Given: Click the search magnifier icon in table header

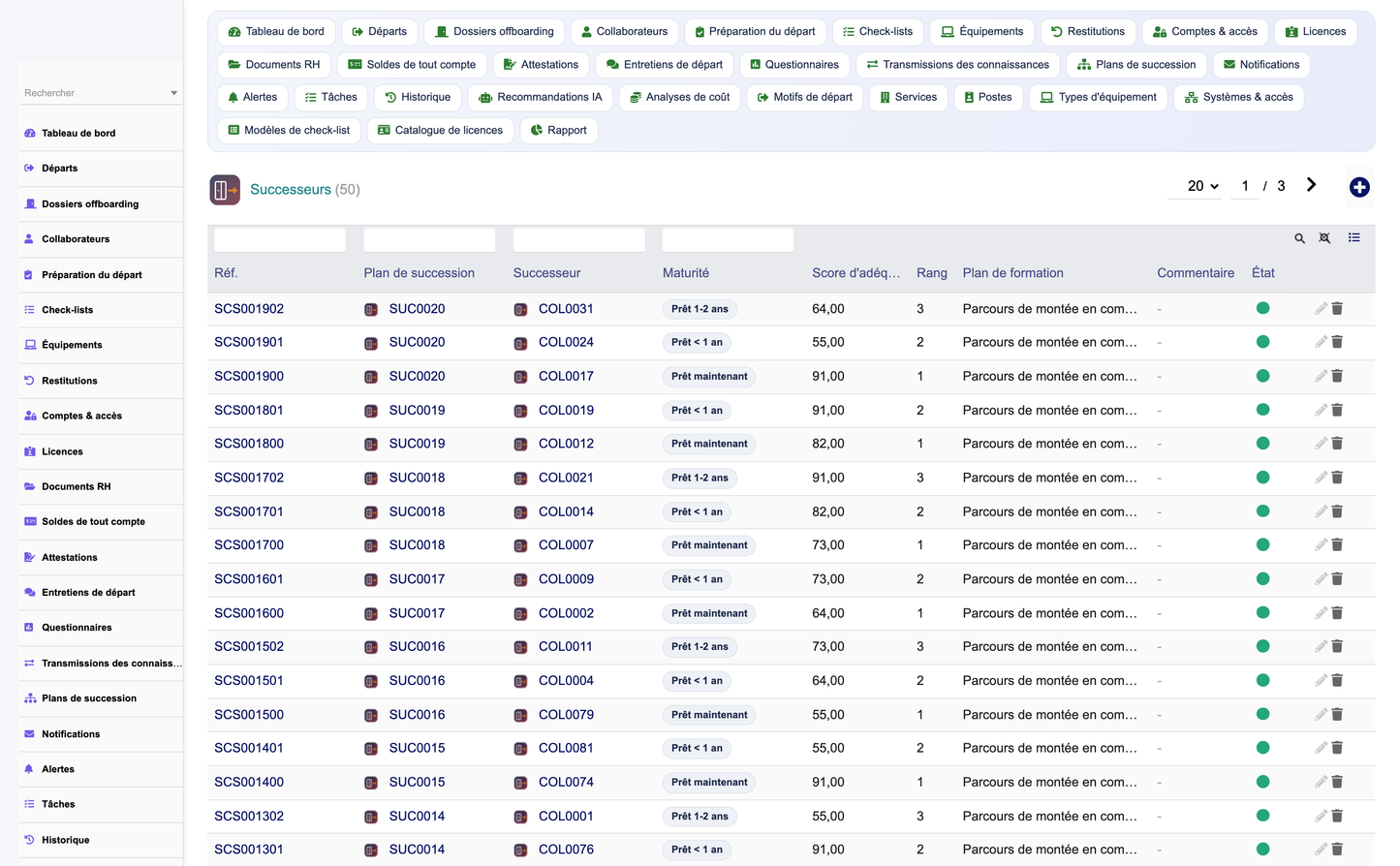Looking at the screenshot, I should pyautogui.click(x=1299, y=238).
